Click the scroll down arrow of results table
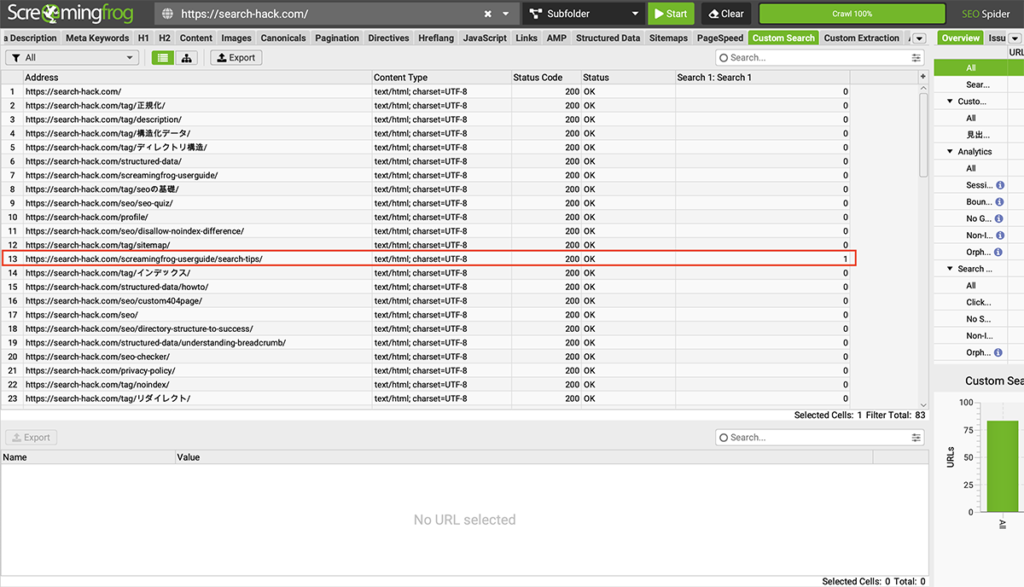Viewport: 1024px width, 587px height. 923,405
